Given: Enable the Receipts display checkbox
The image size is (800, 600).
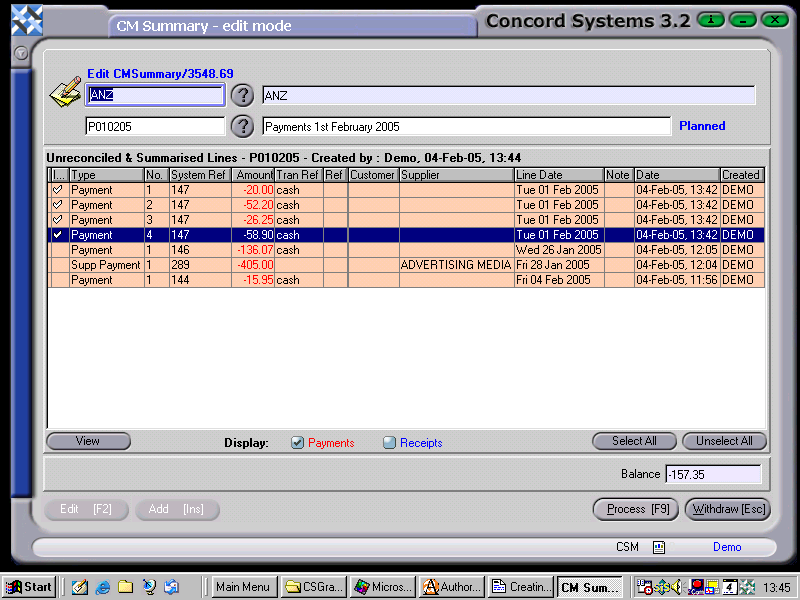Looking at the screenshot, I should coord(389,442).
